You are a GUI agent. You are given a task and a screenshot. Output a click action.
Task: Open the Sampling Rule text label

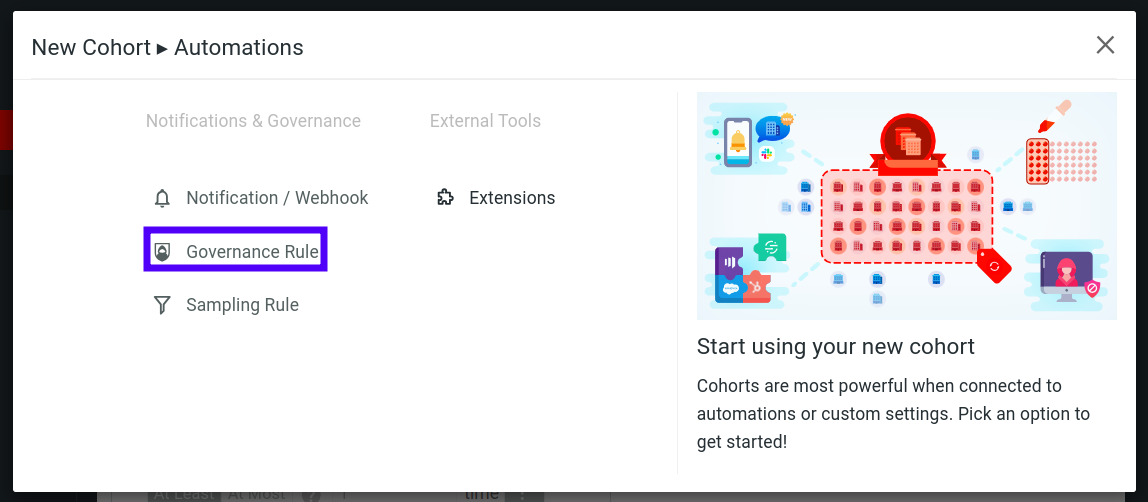pyautogui.click(x=242, y=305)
